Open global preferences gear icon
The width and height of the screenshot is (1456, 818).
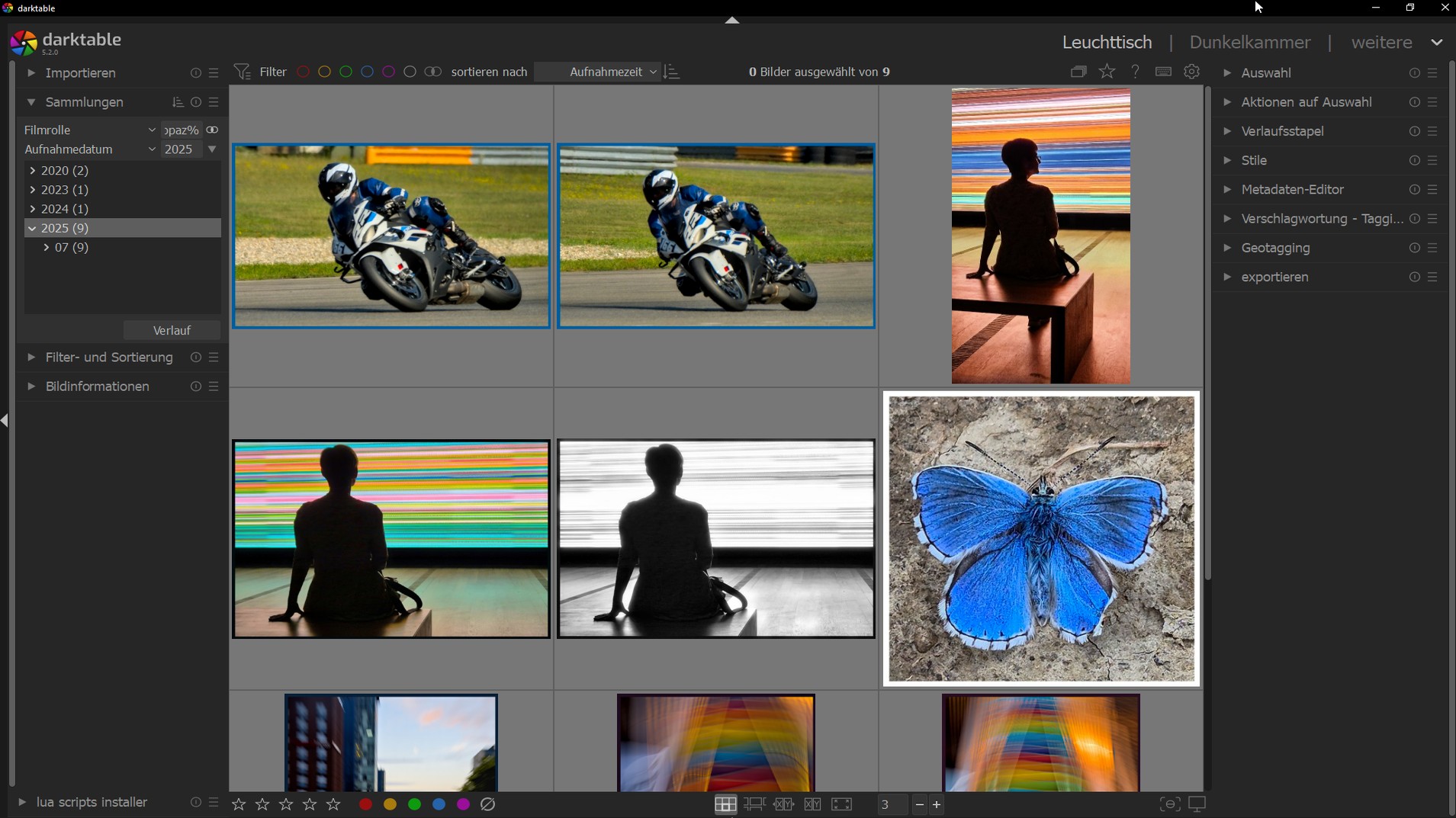(1191, 72)
